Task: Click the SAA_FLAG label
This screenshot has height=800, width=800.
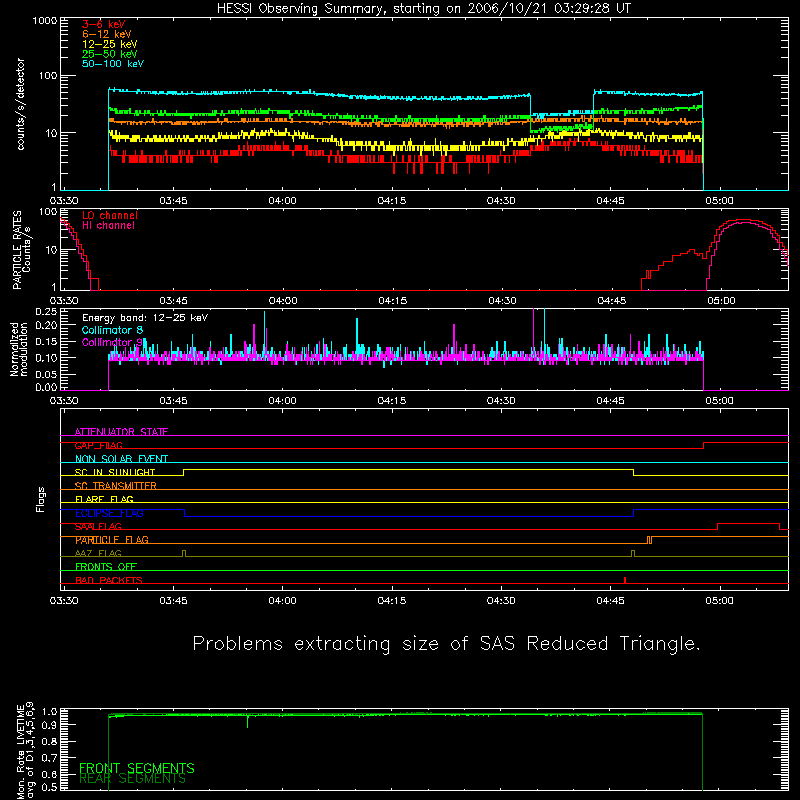Action: pos(98,527)
